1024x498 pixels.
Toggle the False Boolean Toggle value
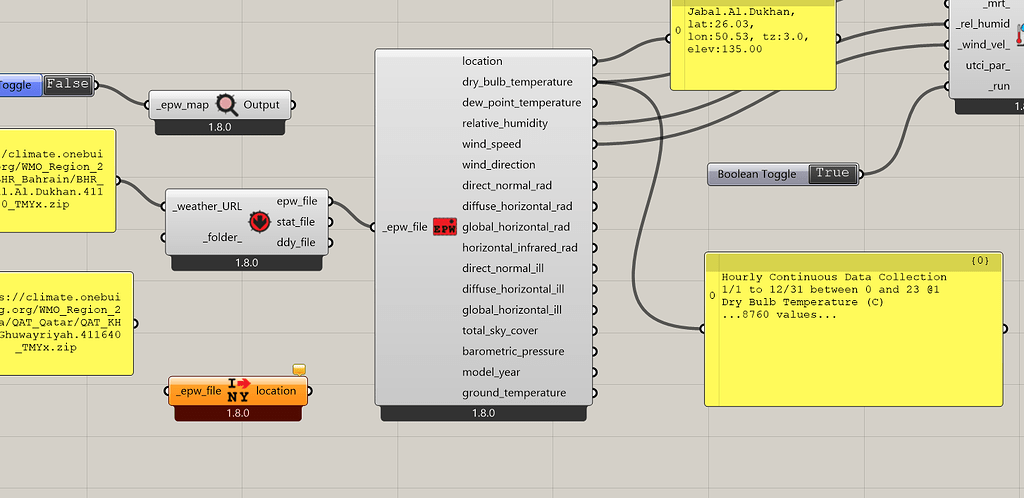(67, 85)
